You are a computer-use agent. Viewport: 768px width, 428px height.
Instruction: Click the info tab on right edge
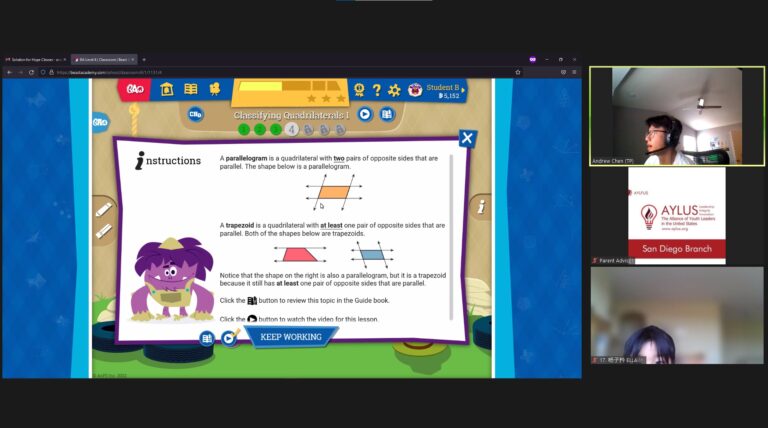481,207
